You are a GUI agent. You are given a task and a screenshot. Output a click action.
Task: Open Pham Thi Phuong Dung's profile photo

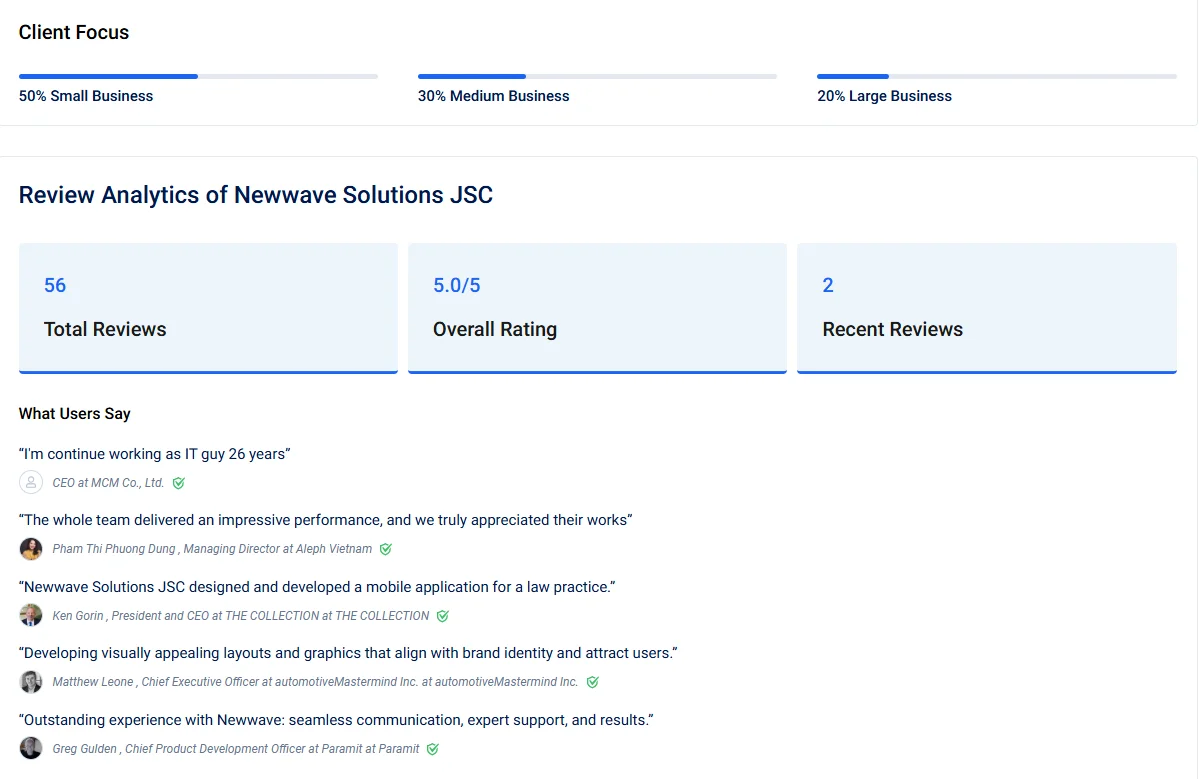(30, 549)
